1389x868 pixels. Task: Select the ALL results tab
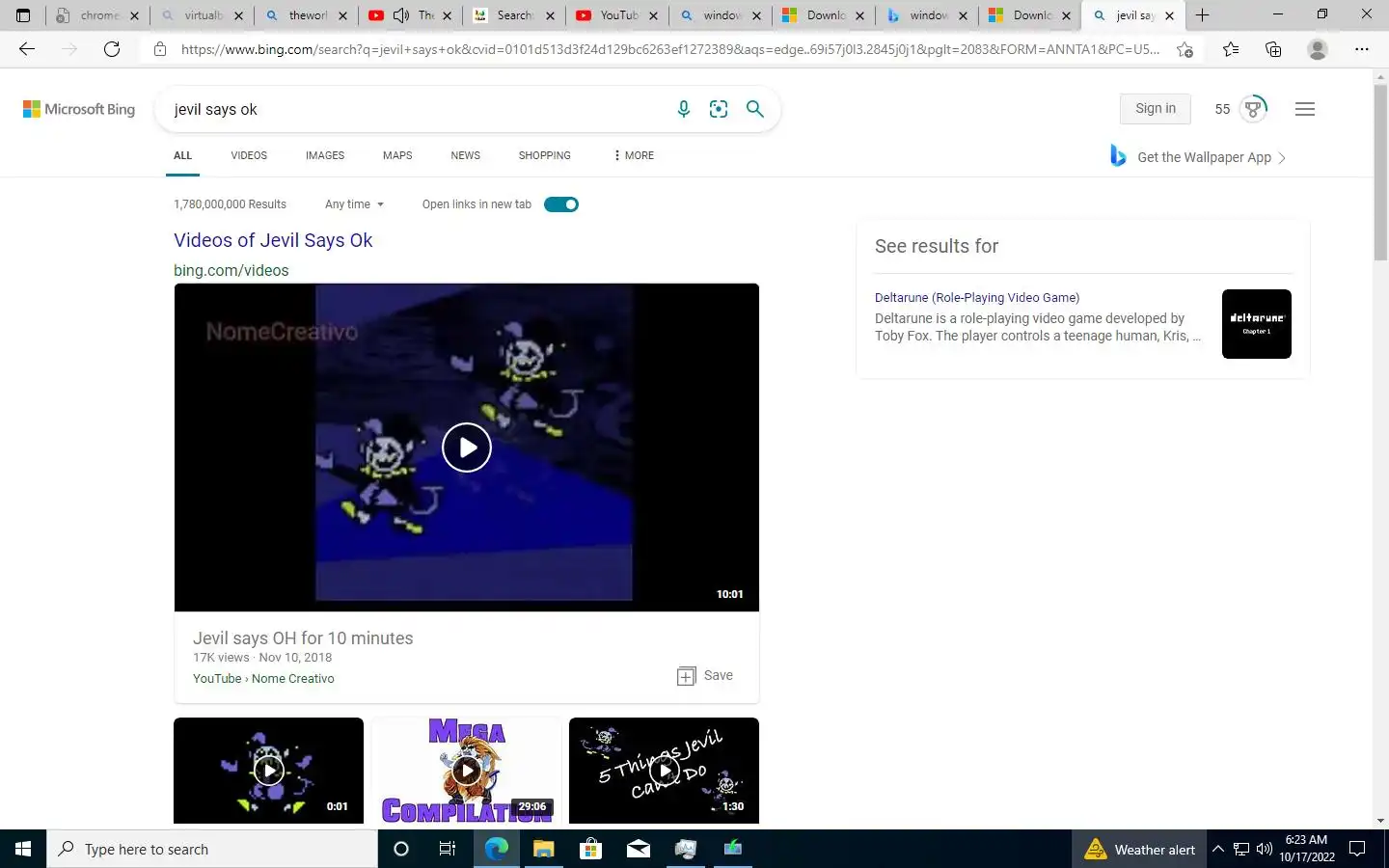[x=182, y=155]
